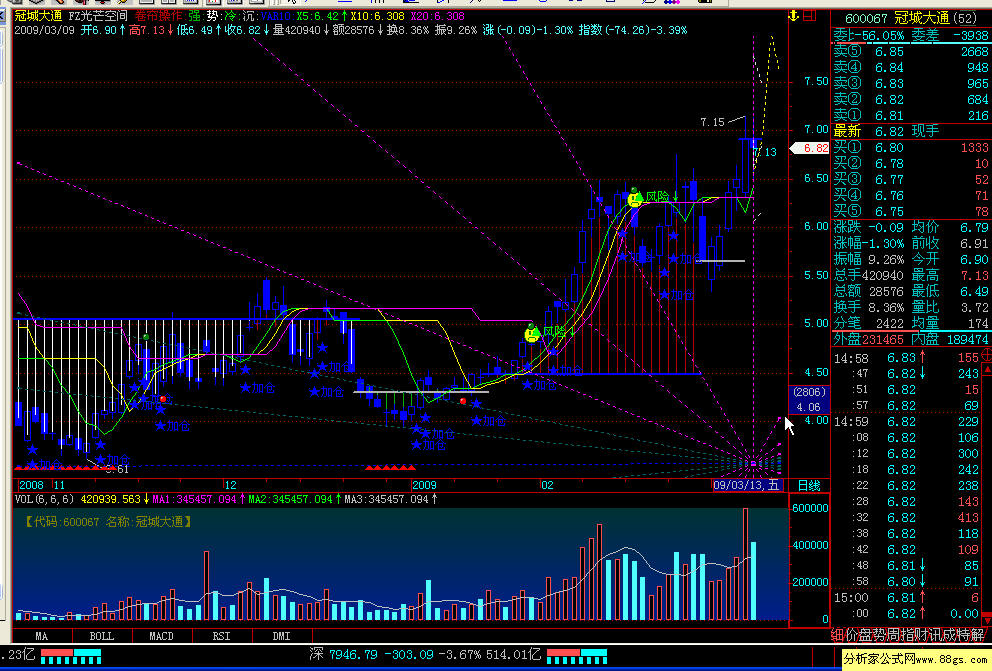Switch to the DMI indicator tab
Screen dimensions: 992x671
point(282,636)
